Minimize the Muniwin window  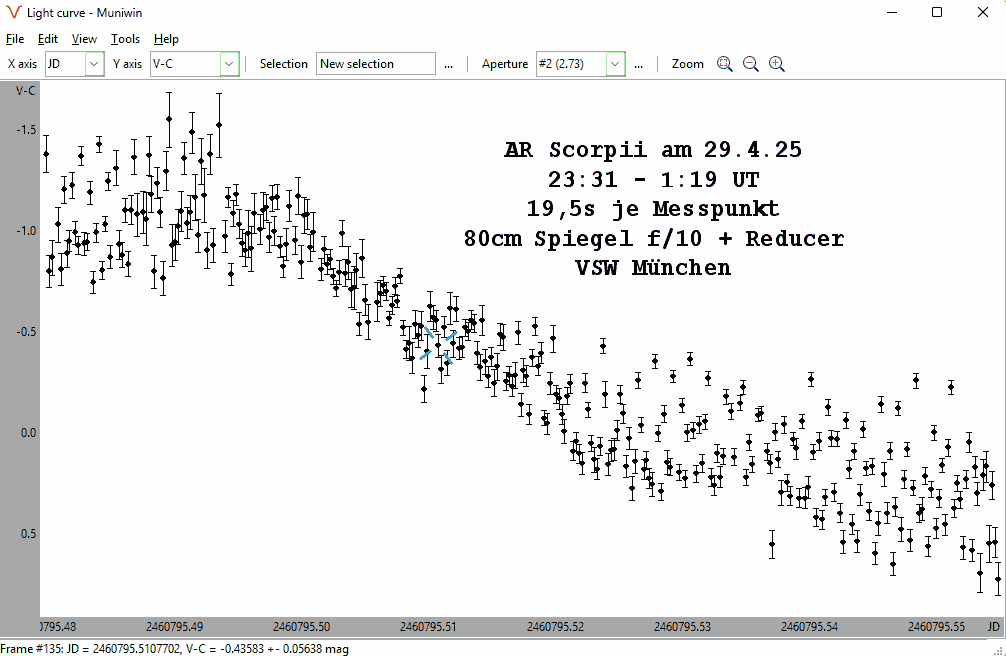(891, 12)
